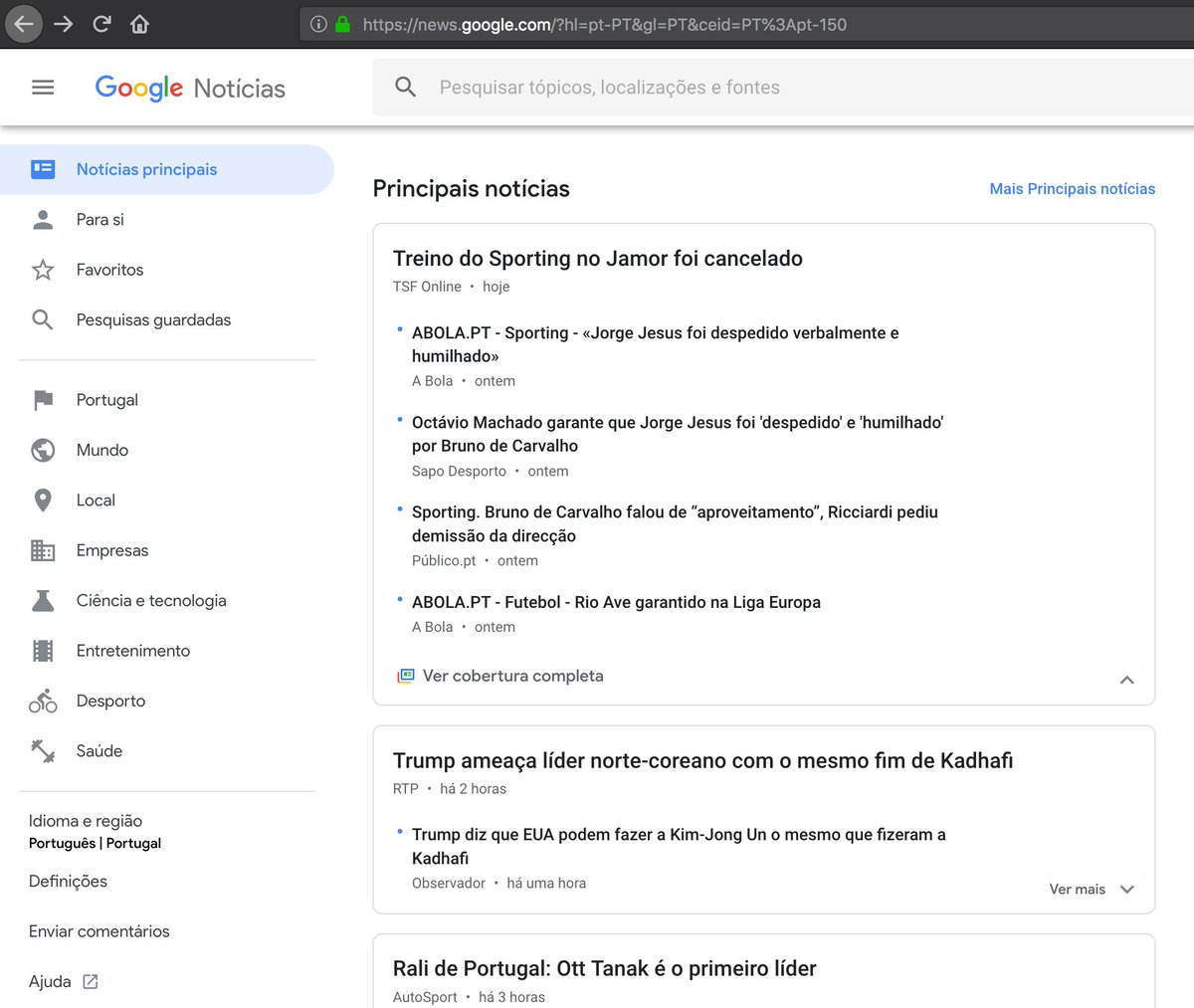
Task: Open Definições settings link
Action: (68, 882)
